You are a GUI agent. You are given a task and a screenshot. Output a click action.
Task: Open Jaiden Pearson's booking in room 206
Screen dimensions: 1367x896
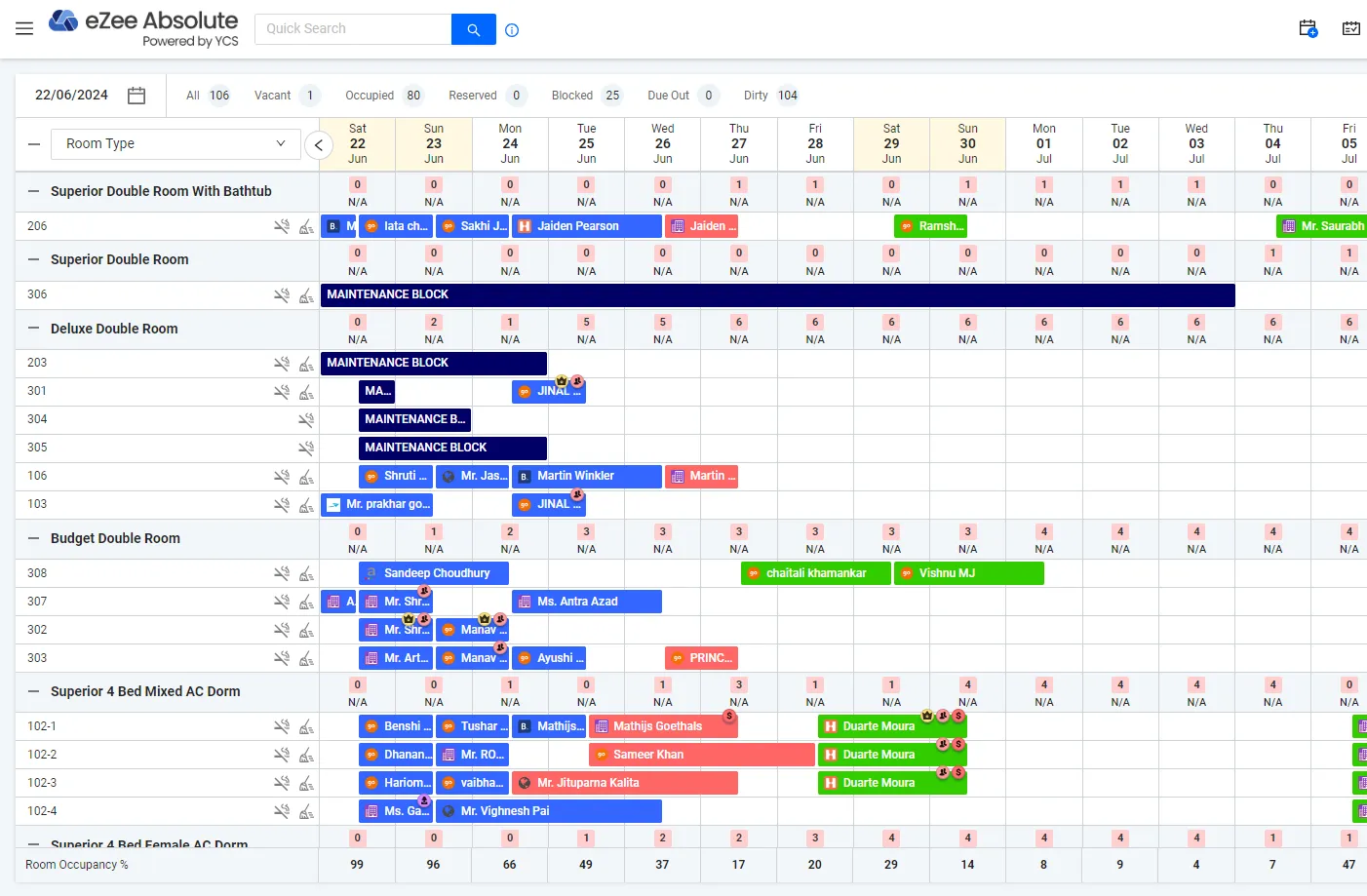[586, 226]
